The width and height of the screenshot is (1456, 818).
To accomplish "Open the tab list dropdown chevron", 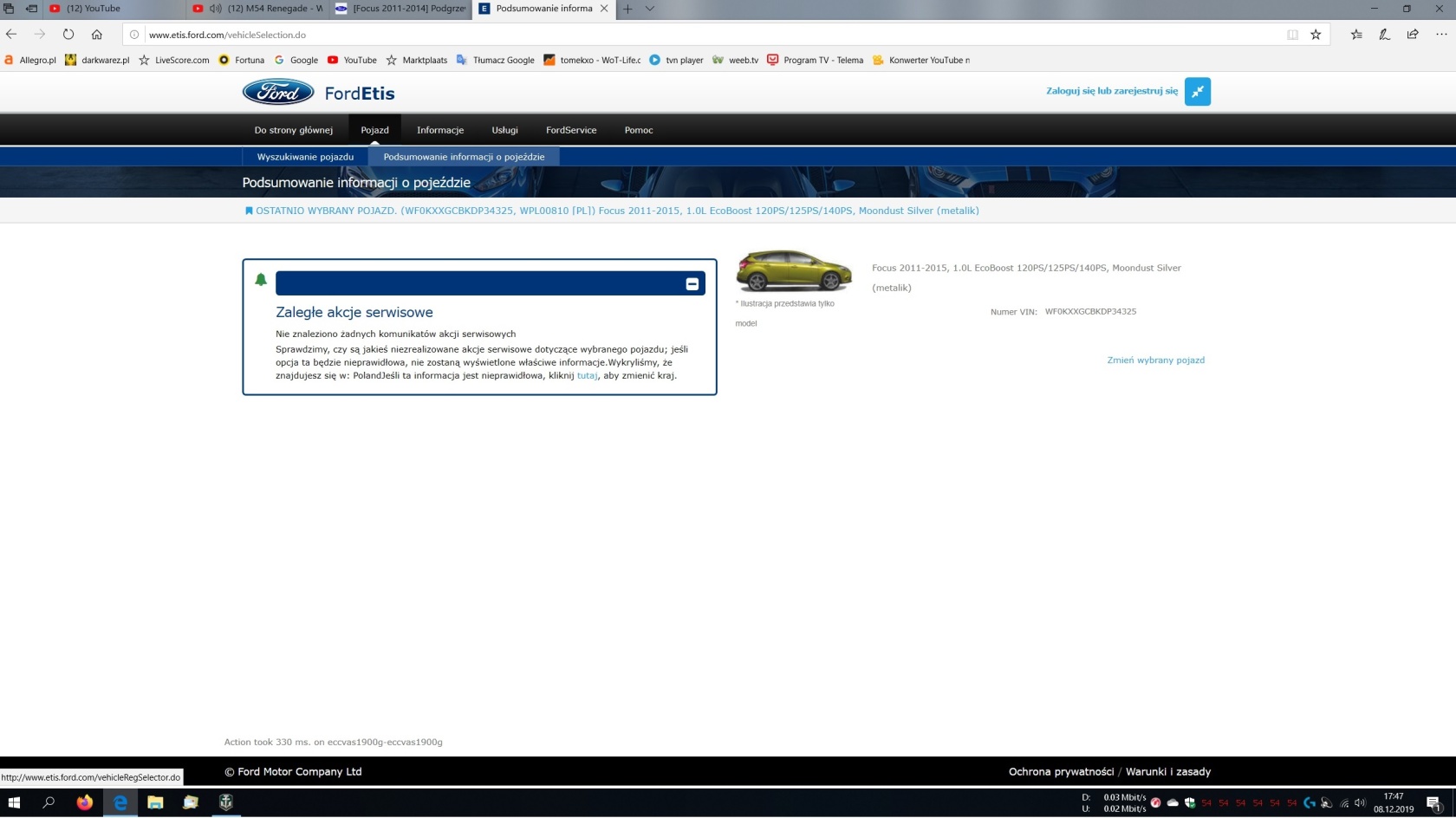I will (x=650, y=9).
